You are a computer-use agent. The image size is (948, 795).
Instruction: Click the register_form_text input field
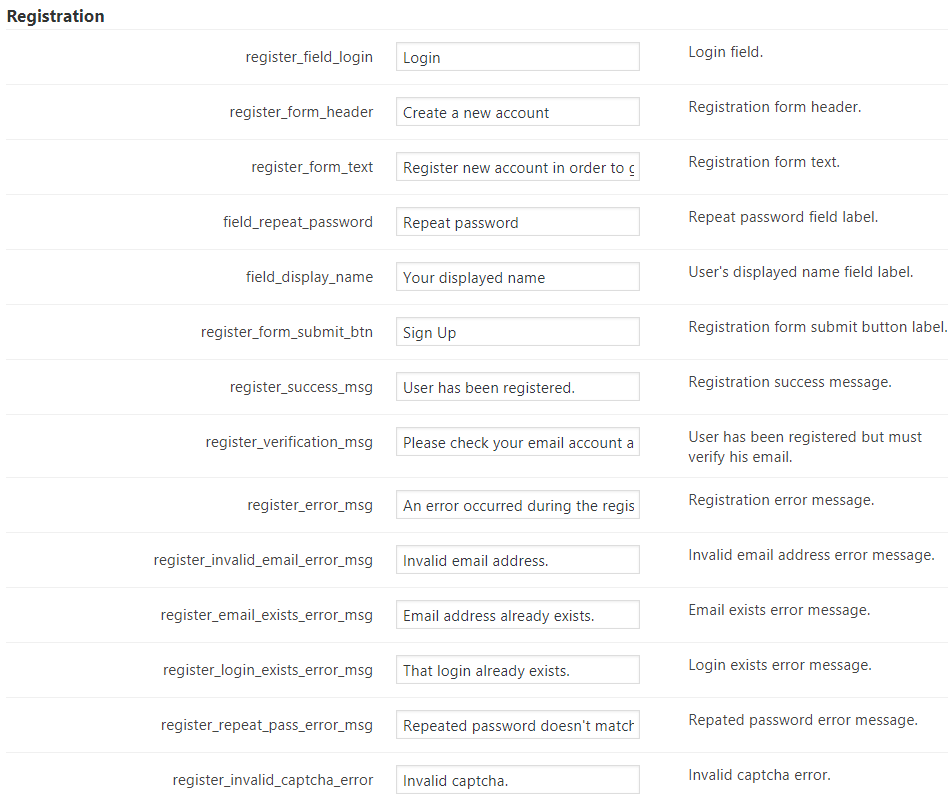[x=517, y=167]
